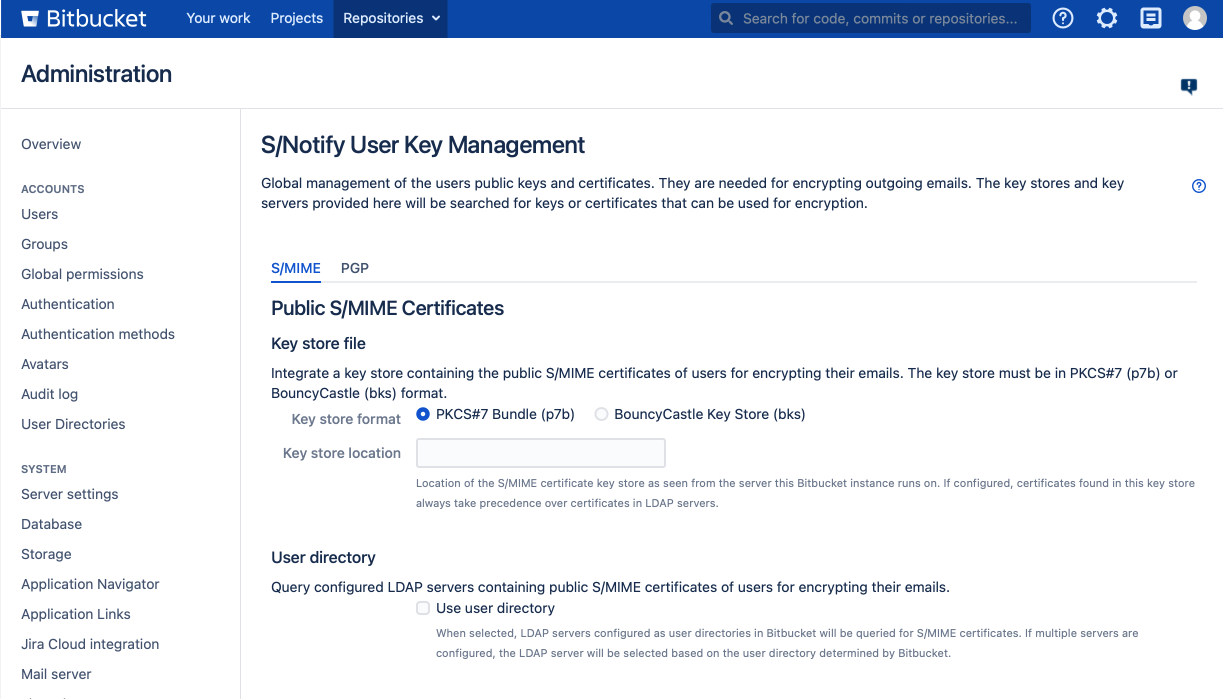Open Your work in top navigation
1223x699 pixels.
click(218, 18)
